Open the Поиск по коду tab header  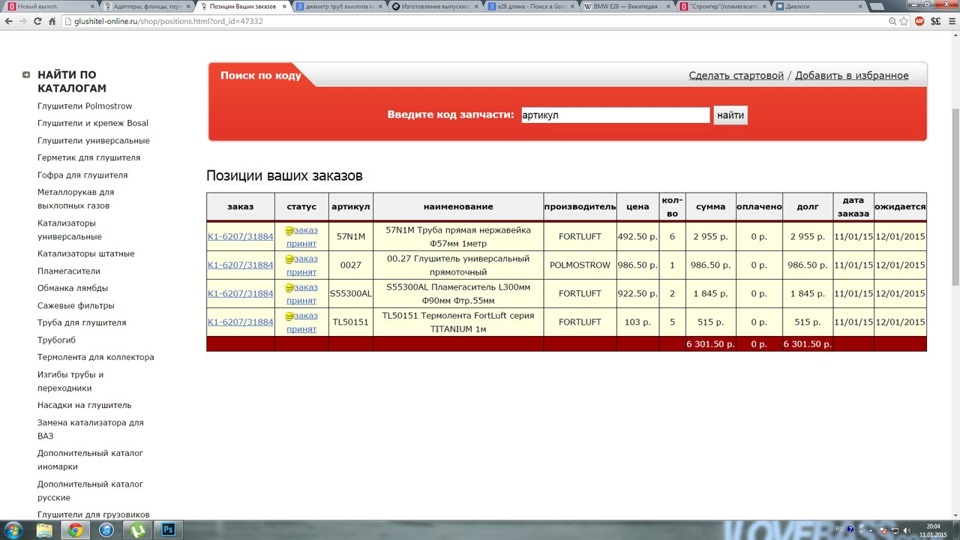tap(261, 75)
